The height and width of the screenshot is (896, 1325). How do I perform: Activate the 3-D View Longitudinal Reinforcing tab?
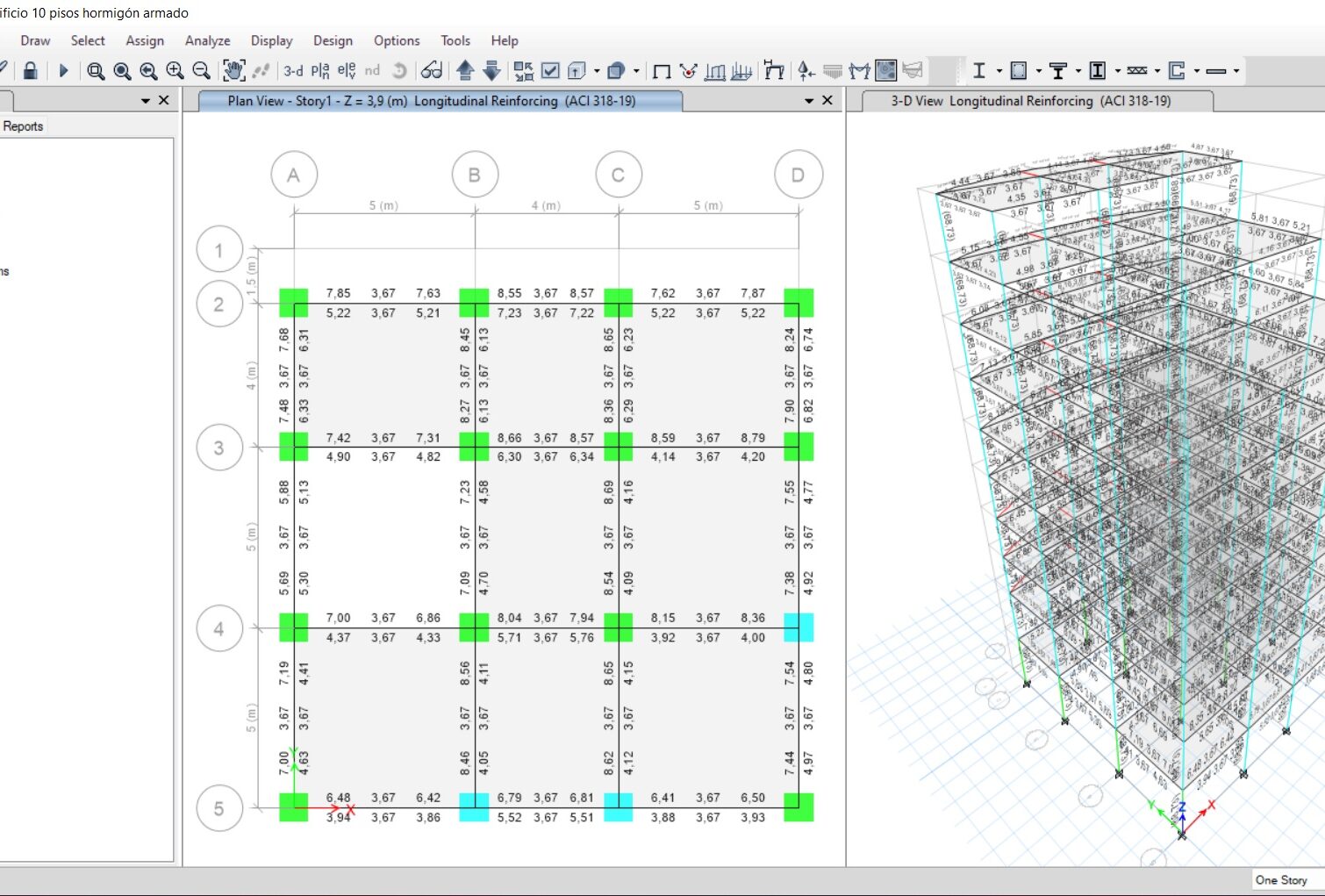coord(1038,101)
